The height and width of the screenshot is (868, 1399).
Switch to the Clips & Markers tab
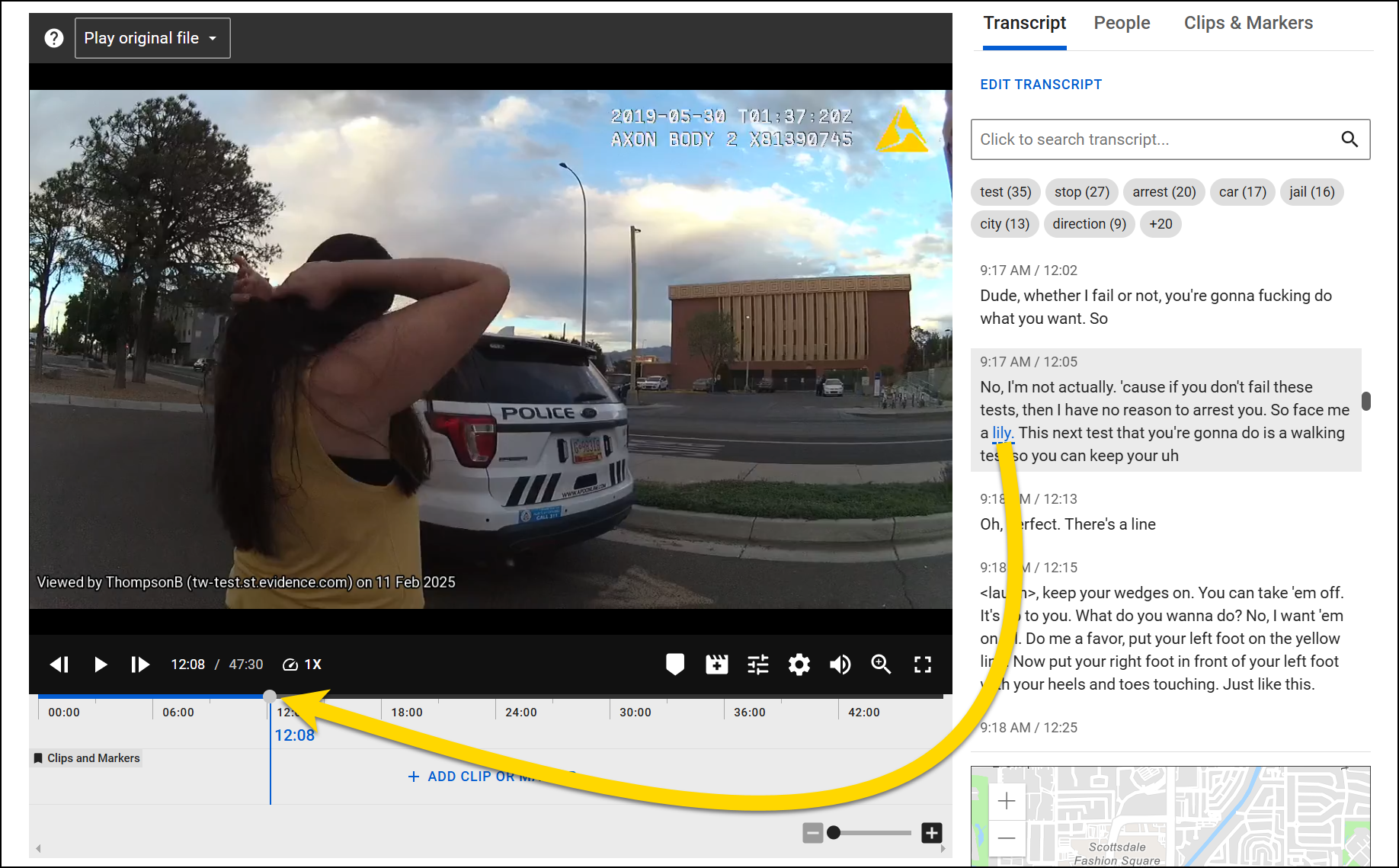pos(1248,23)
